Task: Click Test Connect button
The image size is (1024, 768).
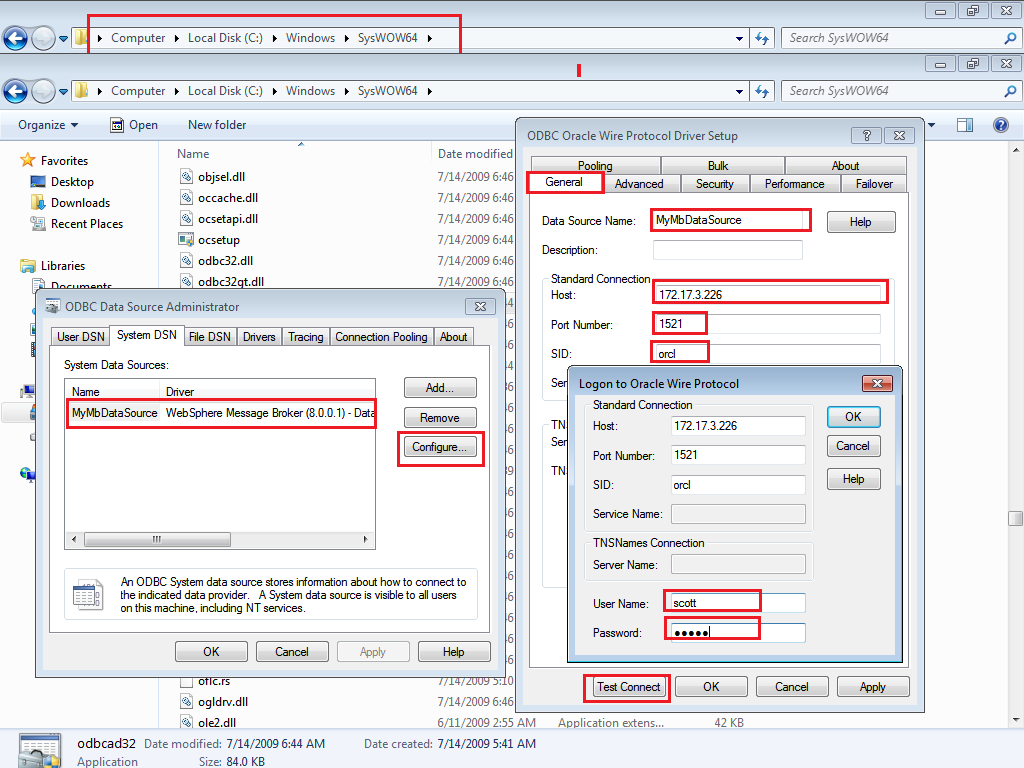Action: (x=628, y=686)
